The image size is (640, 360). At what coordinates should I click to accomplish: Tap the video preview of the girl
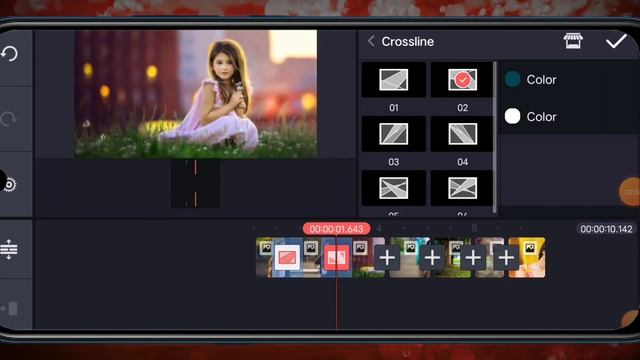pyautogui.click(x=196, y=94)
